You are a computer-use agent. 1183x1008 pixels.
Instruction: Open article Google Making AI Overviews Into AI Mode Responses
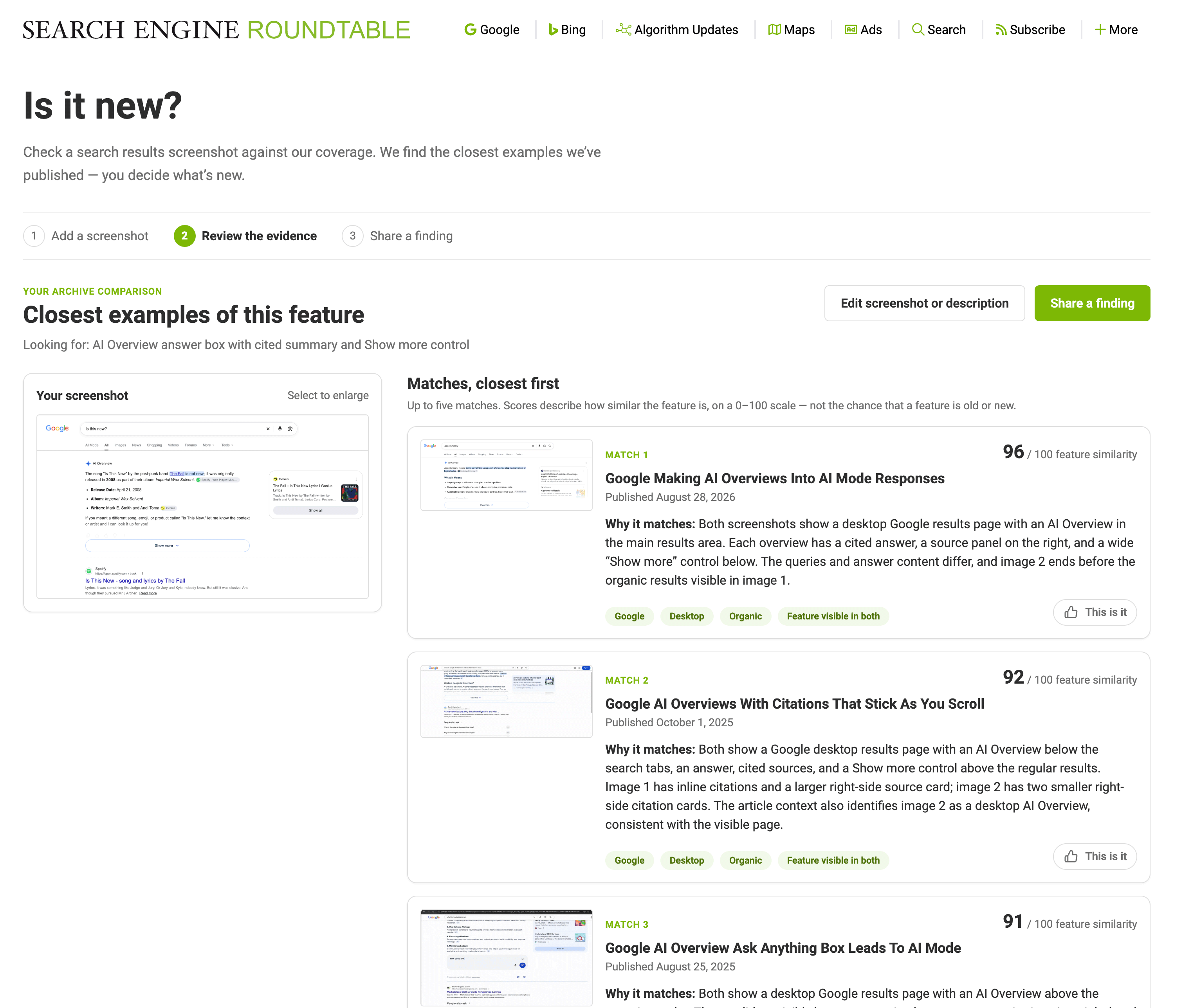[x=775, y=478]
